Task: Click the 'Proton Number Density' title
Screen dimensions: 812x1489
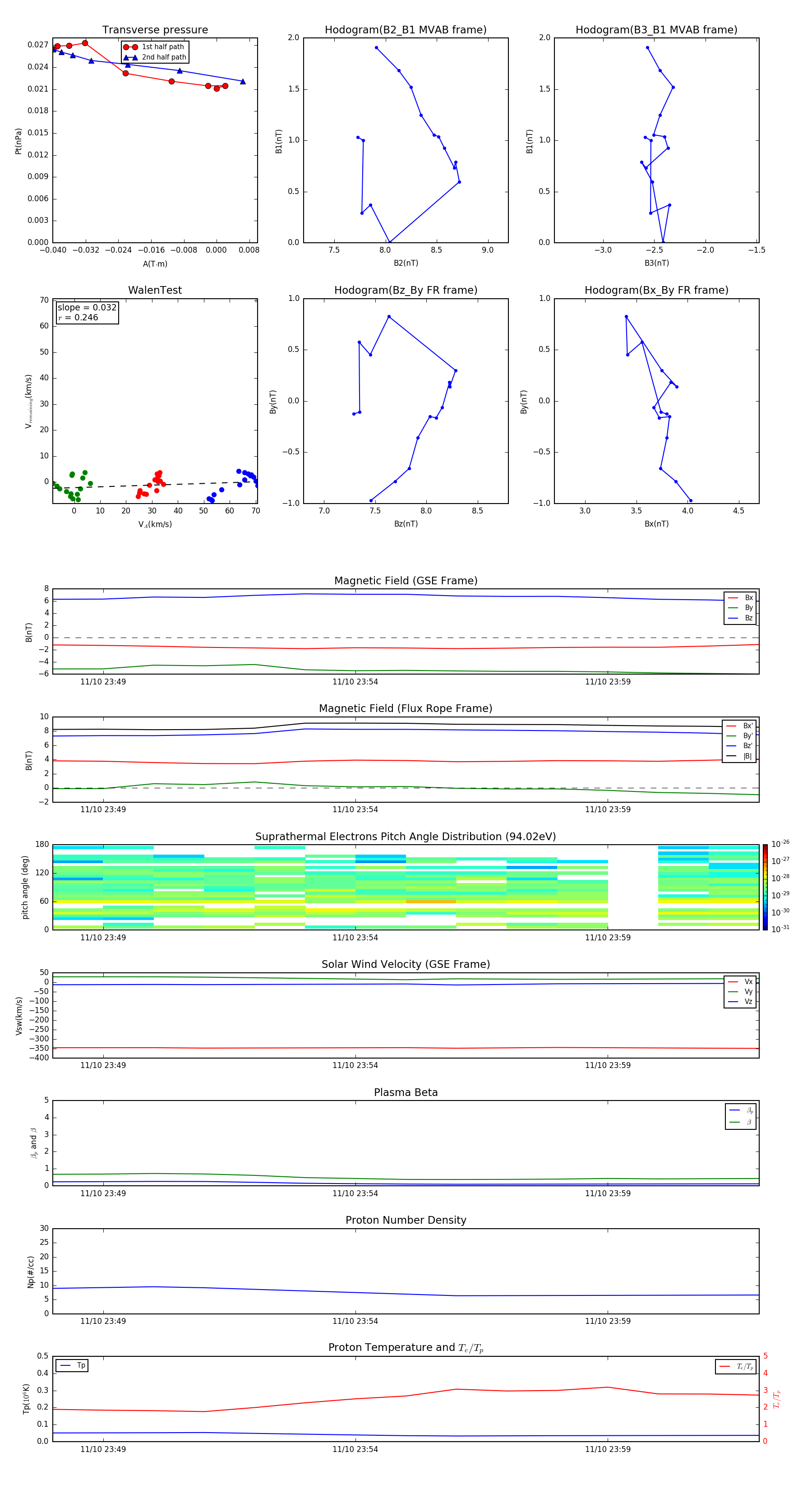Action: (406, 1220)
